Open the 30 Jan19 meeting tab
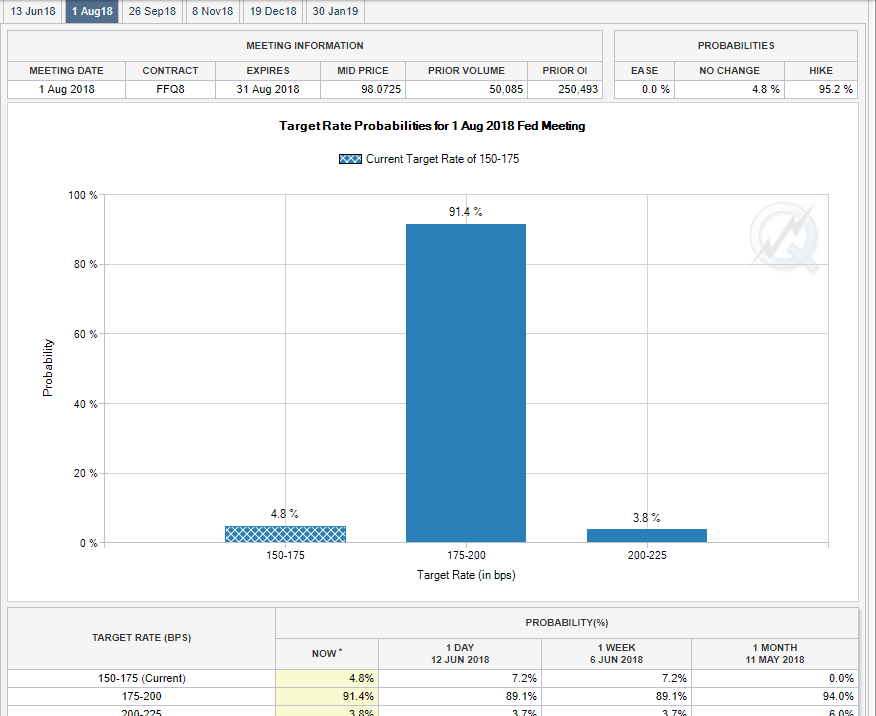Image resolution: width=876 pixels, height=716 pixels. click(334, 11)
